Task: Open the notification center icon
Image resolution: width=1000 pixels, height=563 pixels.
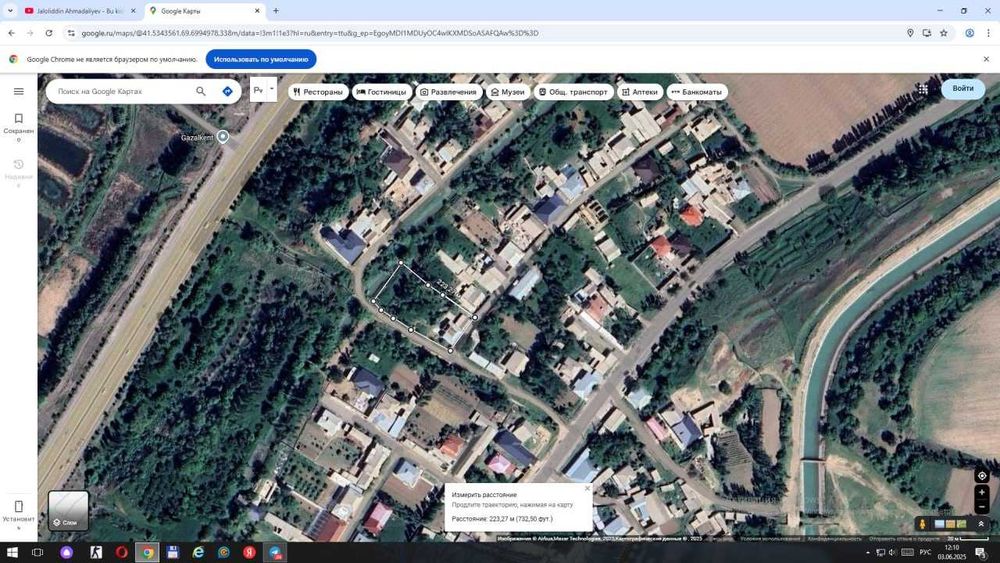Action: pos(980,552)
